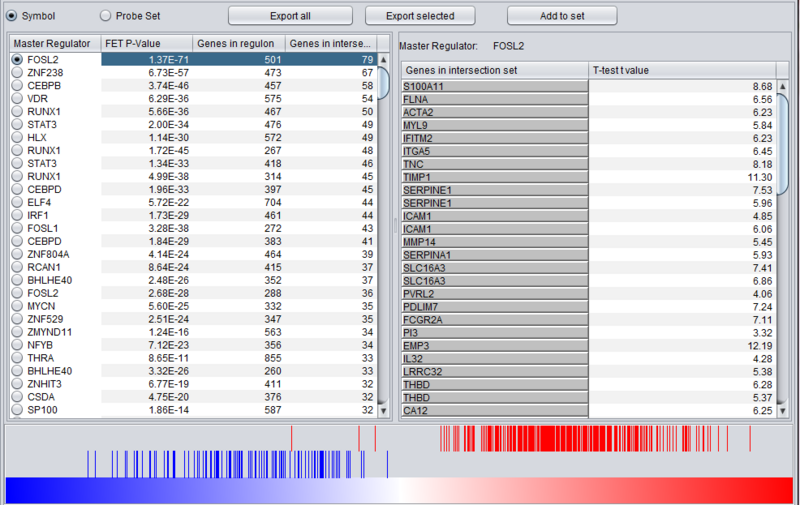Click the regulator table scrollbar thumb
This screenshot has height=505, width=800.
(x=383, y=83)
